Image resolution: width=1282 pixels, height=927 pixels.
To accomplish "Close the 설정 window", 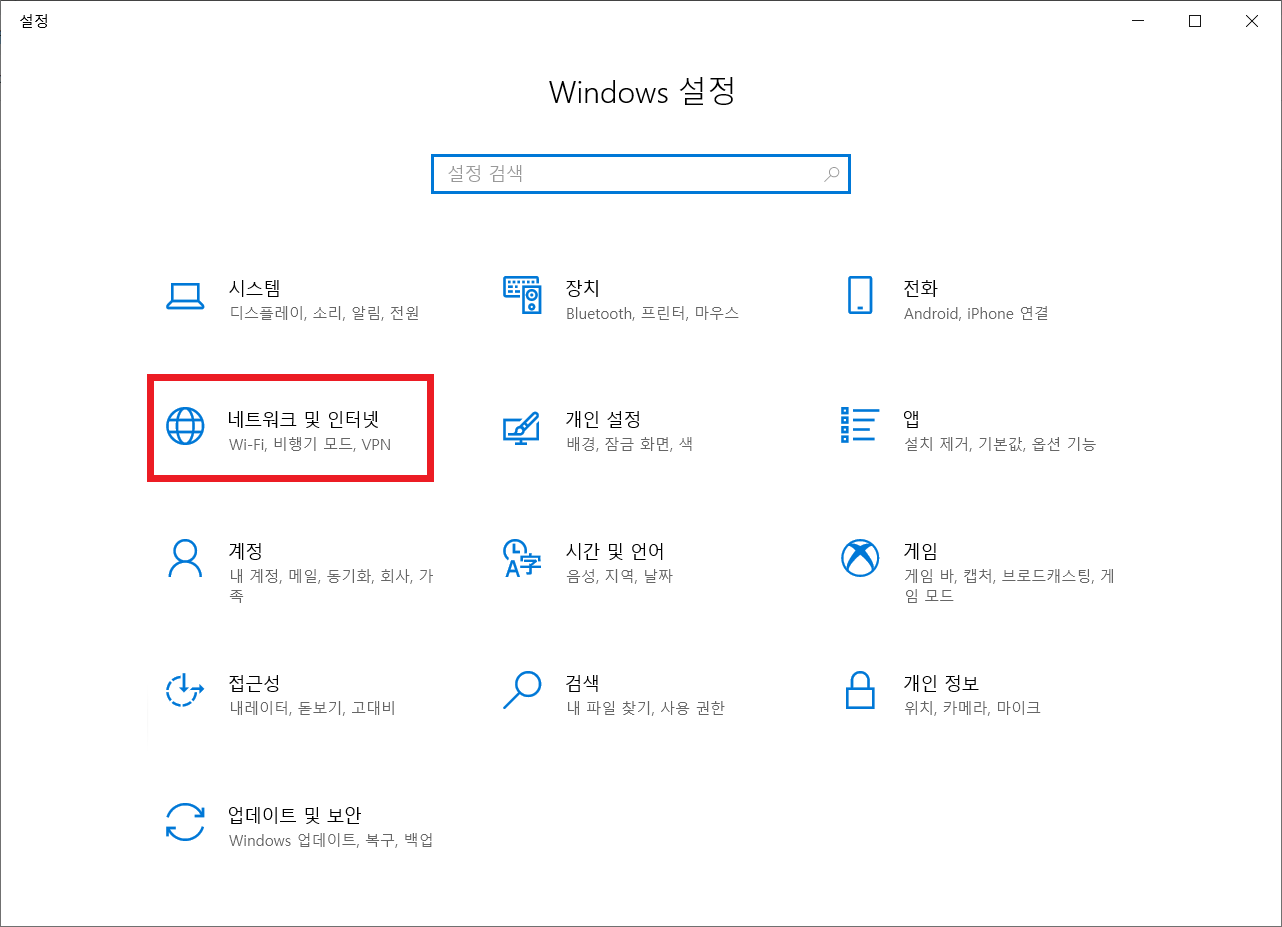I will [x=1252, y=20].
